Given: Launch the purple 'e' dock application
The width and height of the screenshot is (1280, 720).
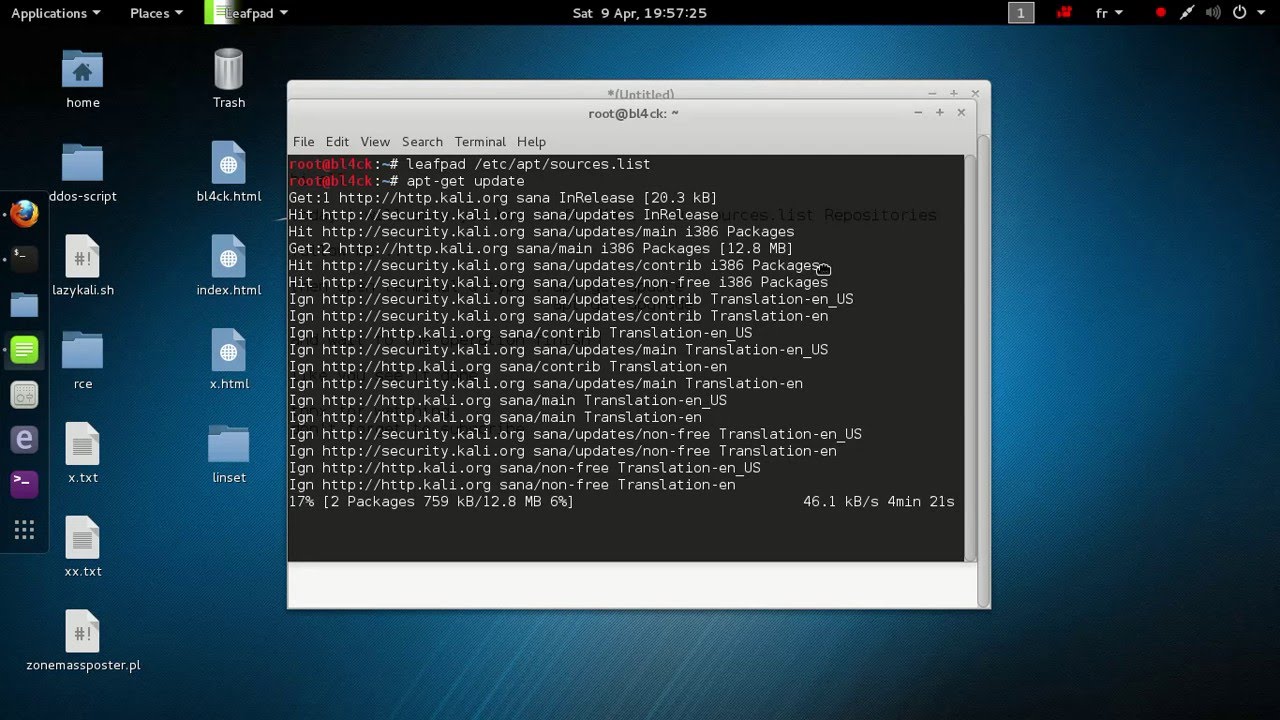Looking at the screenshot, I should (x=24, y=439).
